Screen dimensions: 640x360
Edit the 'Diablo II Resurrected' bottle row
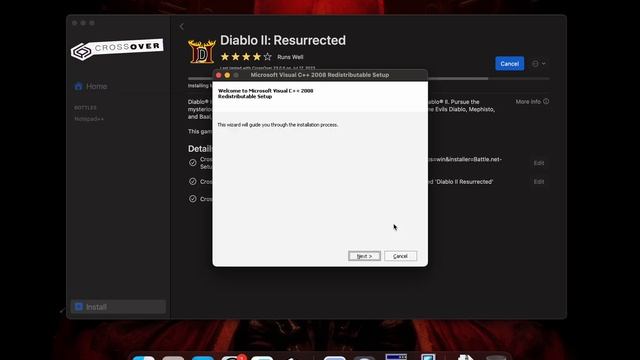(539, 182)
